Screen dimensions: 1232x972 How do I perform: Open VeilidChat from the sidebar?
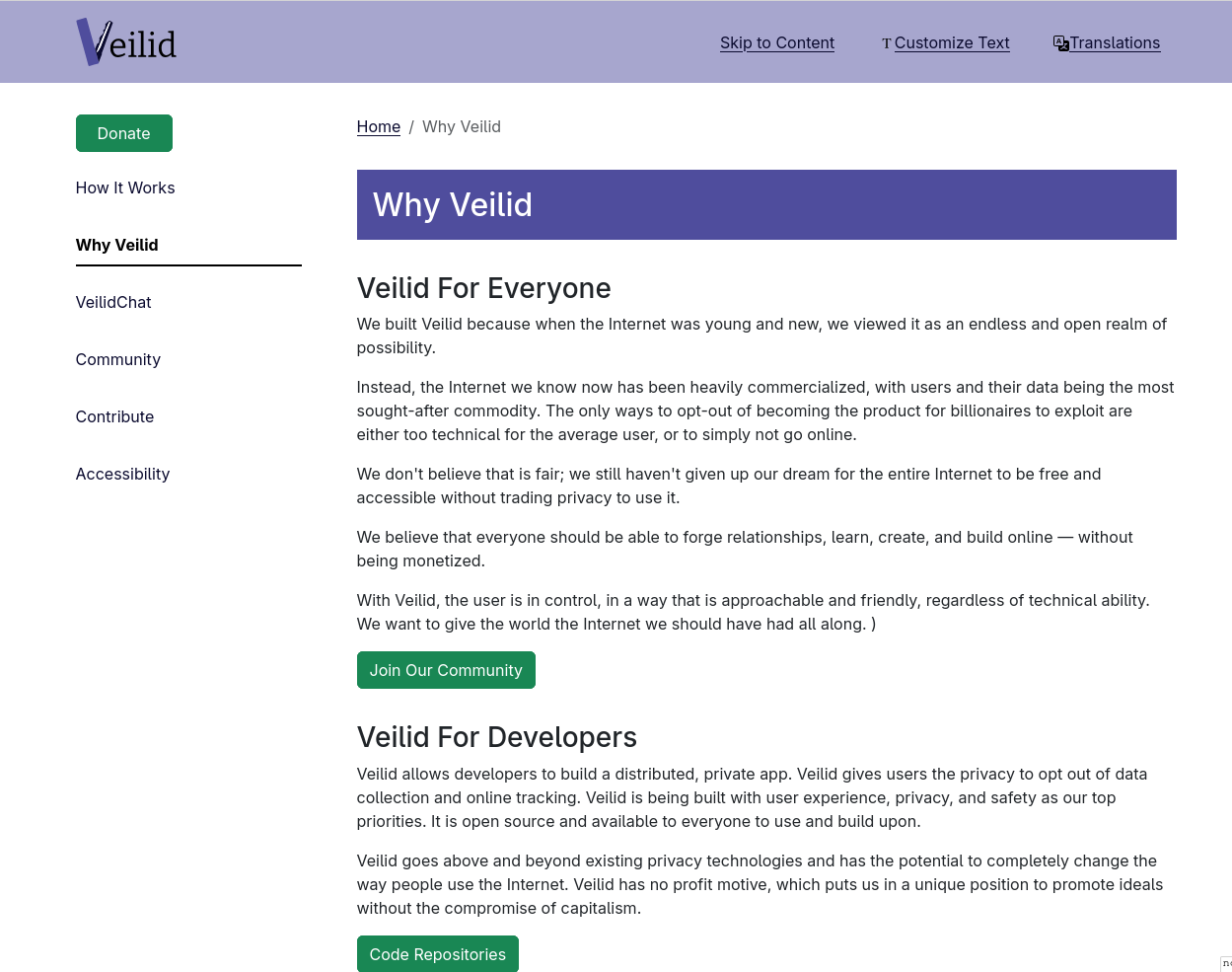(113, 302)
